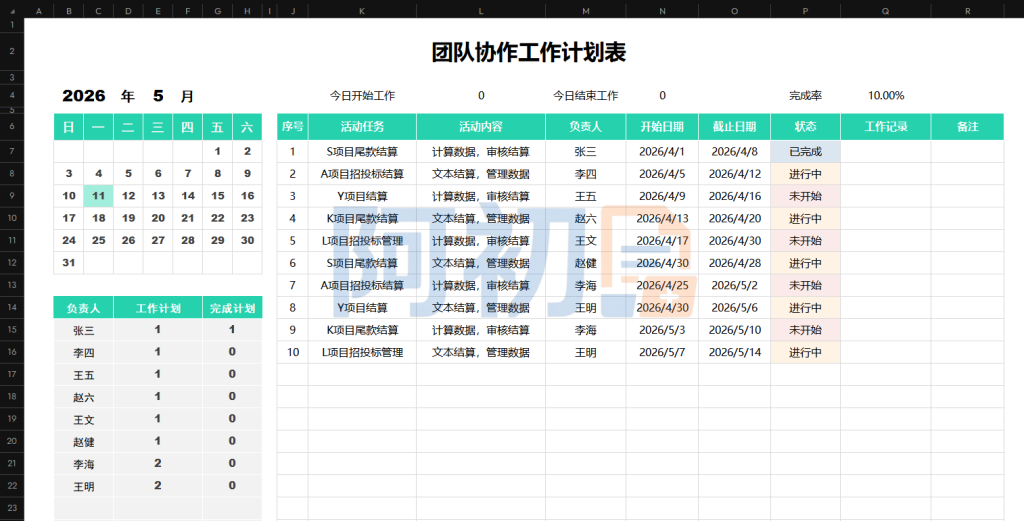The width and height of the screenshot is (1024, 521).
Task: Click summary header 完成计划
Action: (x=232, y=308)
